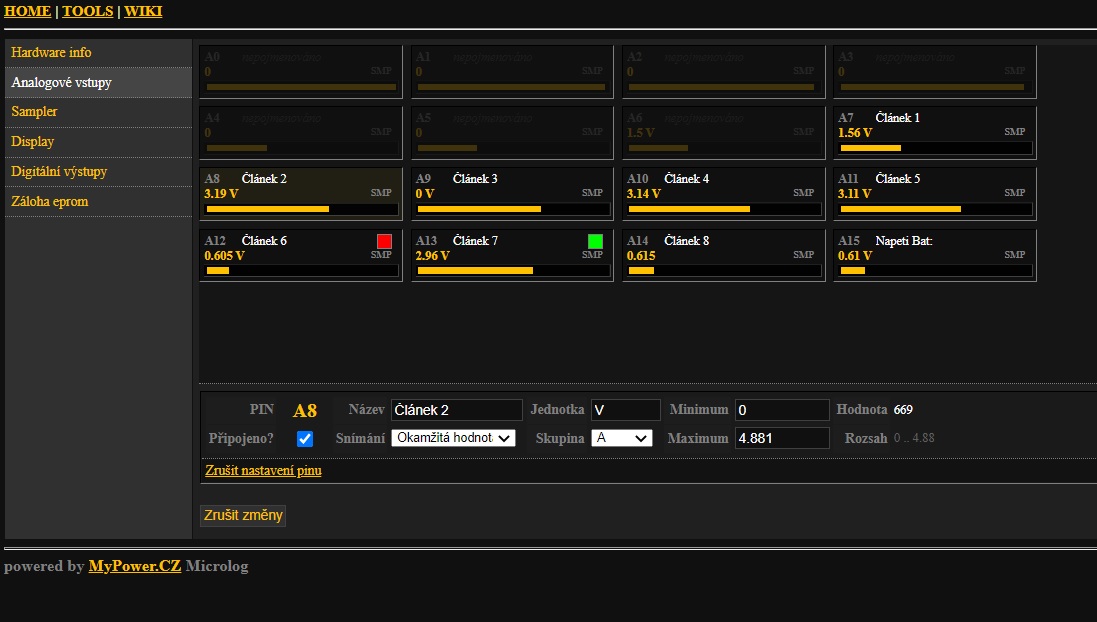
Task: Select the A14 Článek 8 input tile
Action: 722,256
